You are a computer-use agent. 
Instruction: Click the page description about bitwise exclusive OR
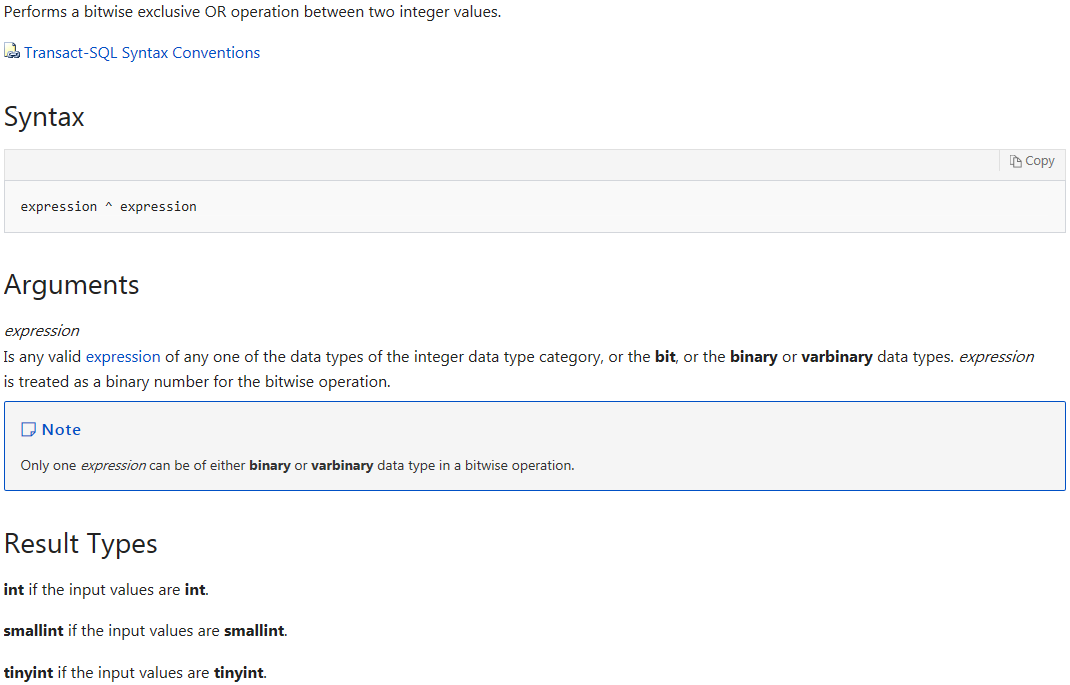point(252,11)
